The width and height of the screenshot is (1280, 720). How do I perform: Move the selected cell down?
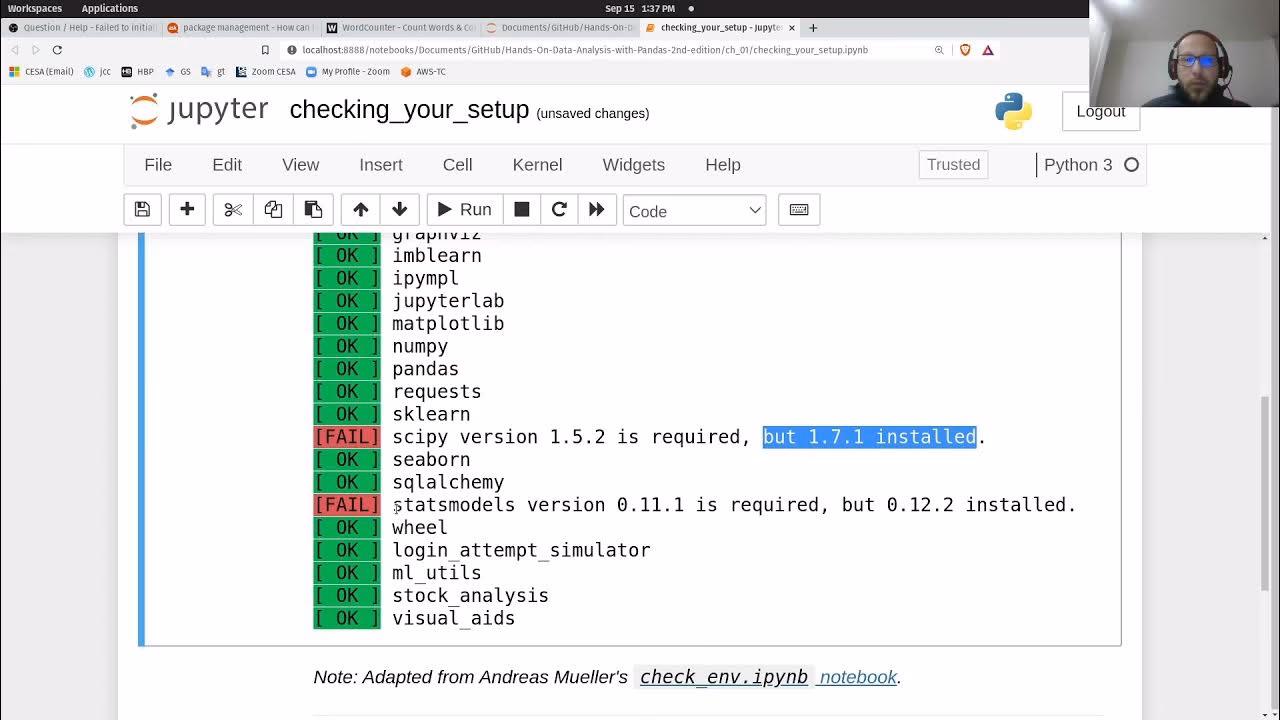399,209
